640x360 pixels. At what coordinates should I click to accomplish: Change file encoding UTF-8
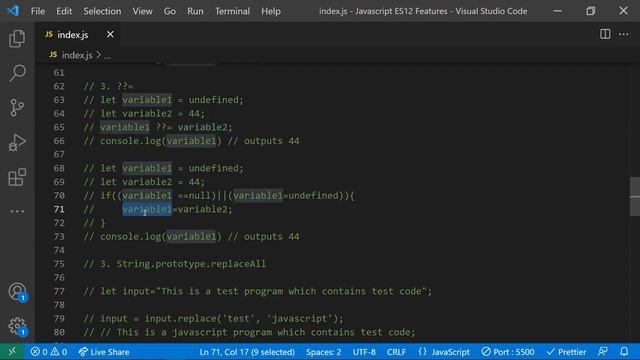pos(364,352)
